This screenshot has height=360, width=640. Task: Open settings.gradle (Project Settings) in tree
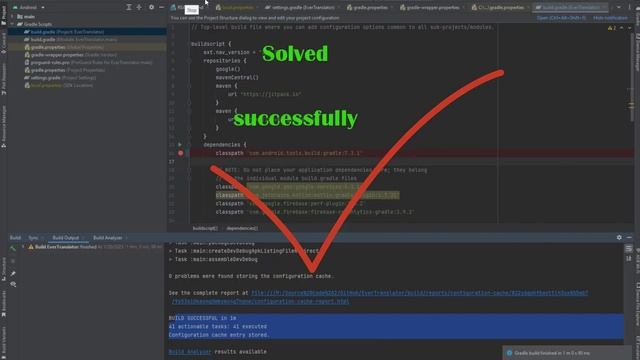pos(60,78)
